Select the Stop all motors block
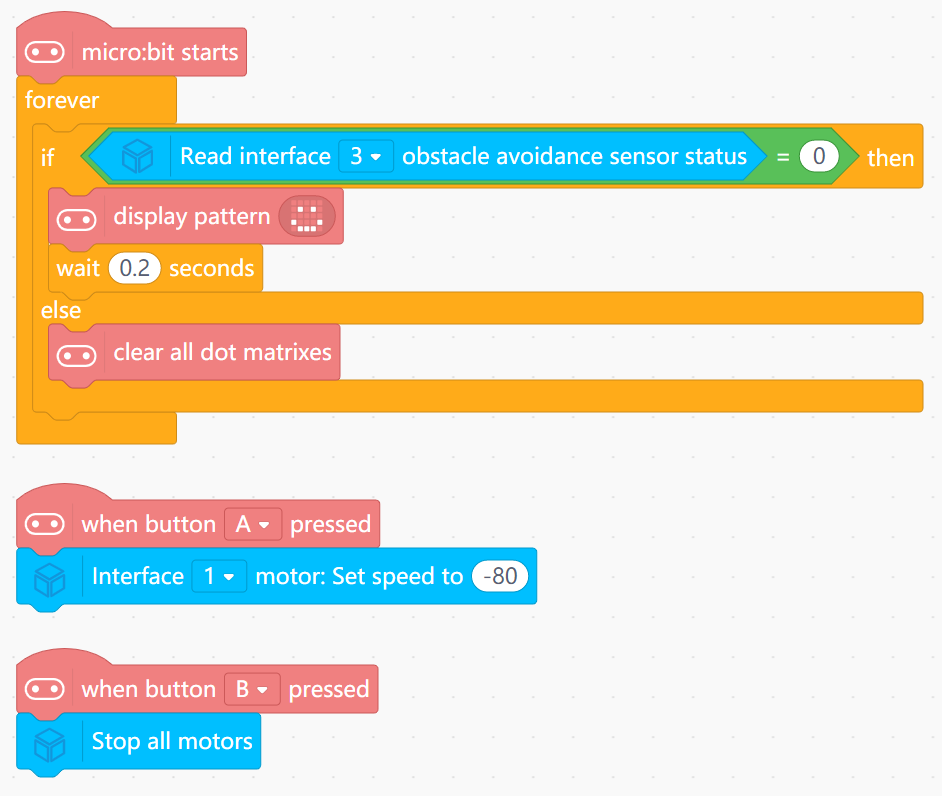This screenshot has width=942, height=796. tap(172, 742)
